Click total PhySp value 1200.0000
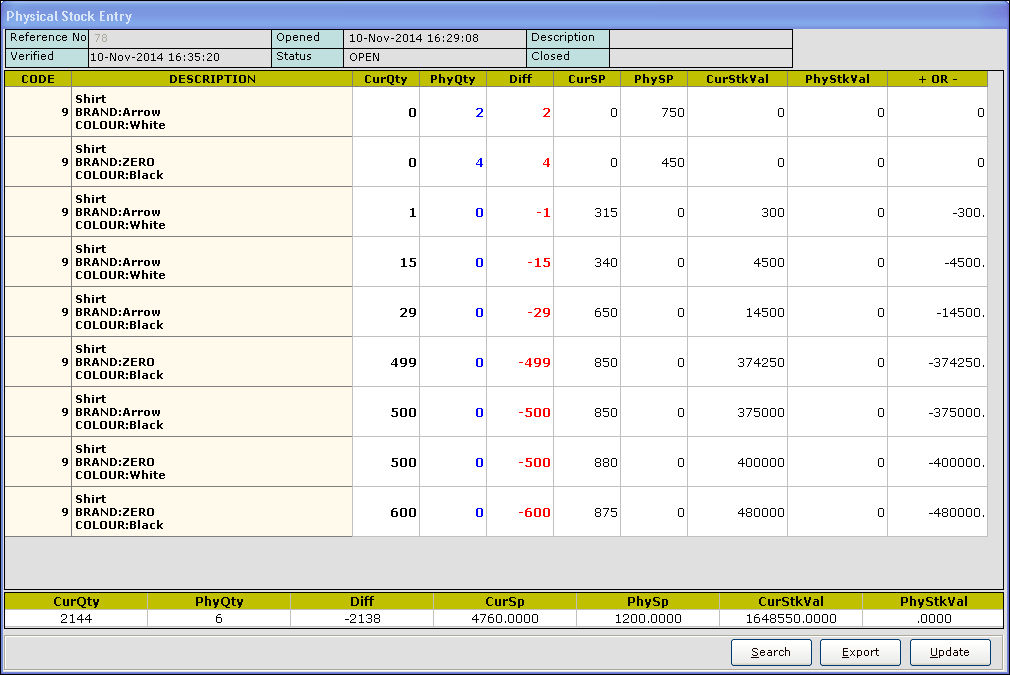This screenshot has height=675, width=1010. pyautogui.click(x=648, y=619)
